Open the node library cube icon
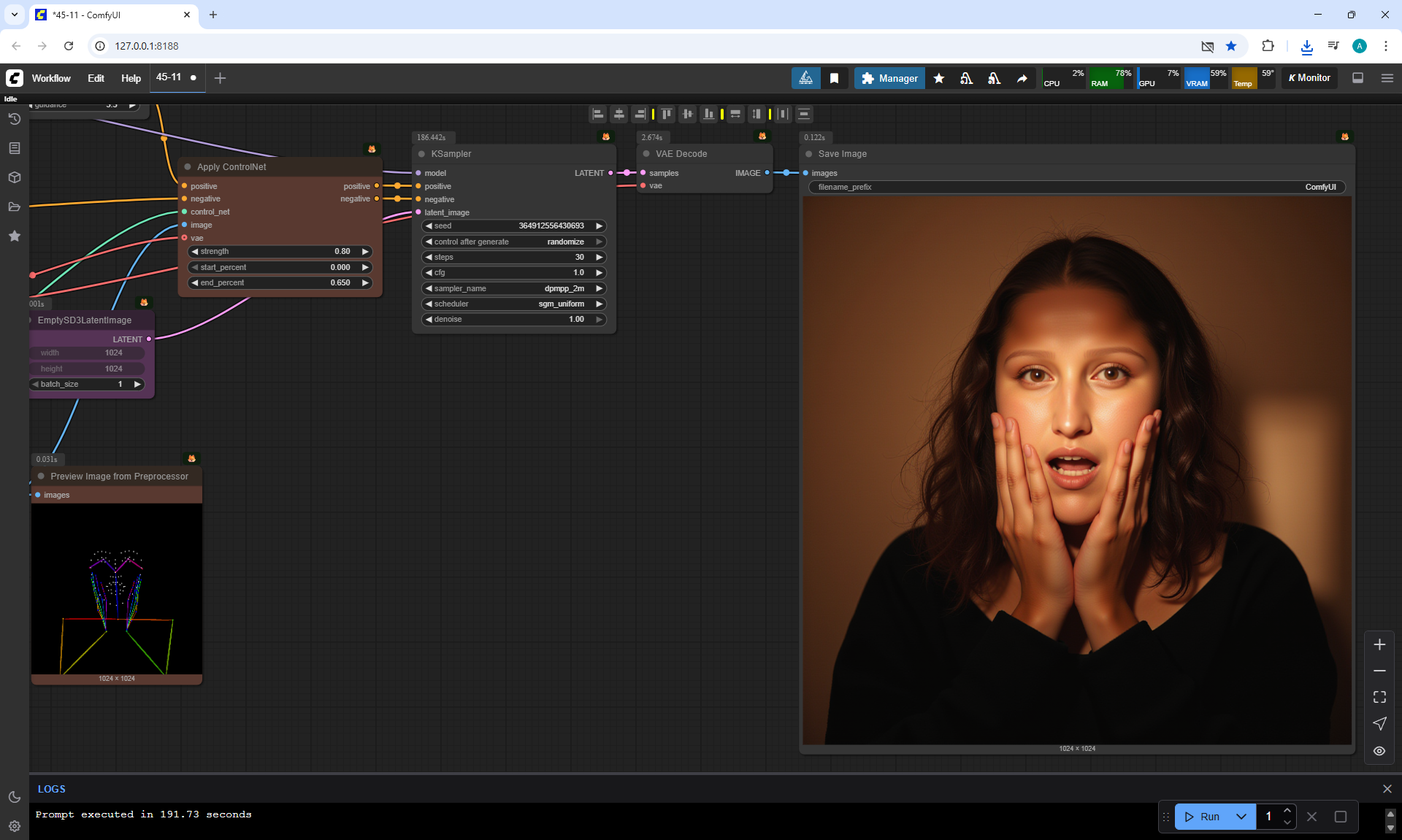1402x840 pixels. 14,177
